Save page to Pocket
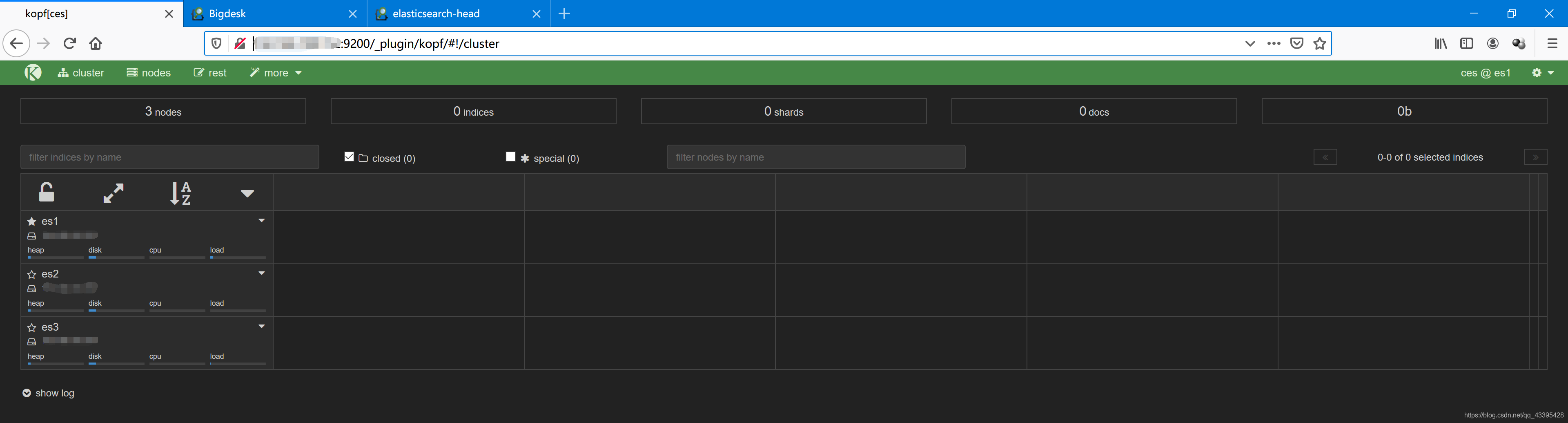 point(1296,43)
